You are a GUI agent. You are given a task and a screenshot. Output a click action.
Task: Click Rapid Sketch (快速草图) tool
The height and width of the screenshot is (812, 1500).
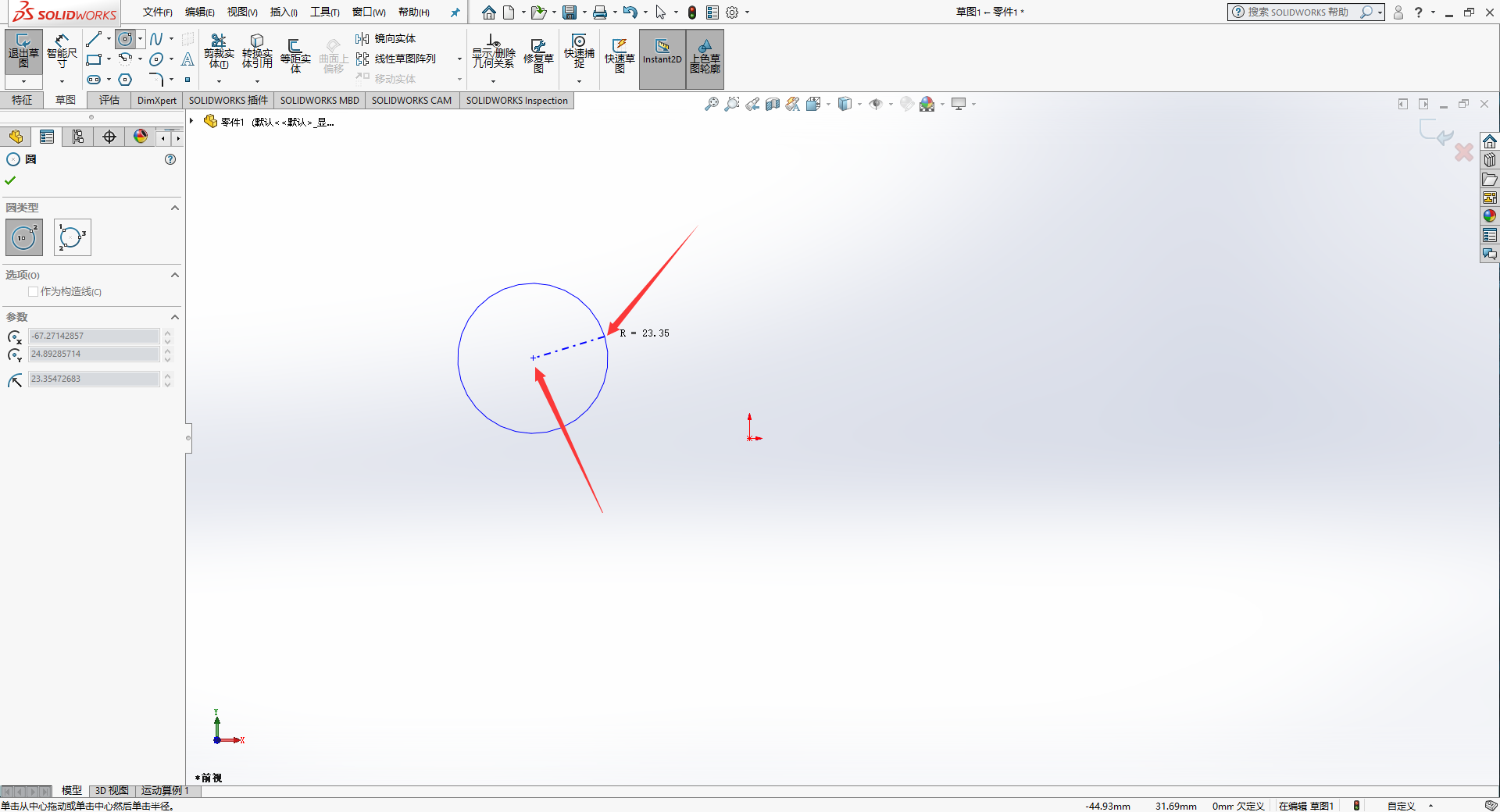pyautogui.click(x=620, y=56)
